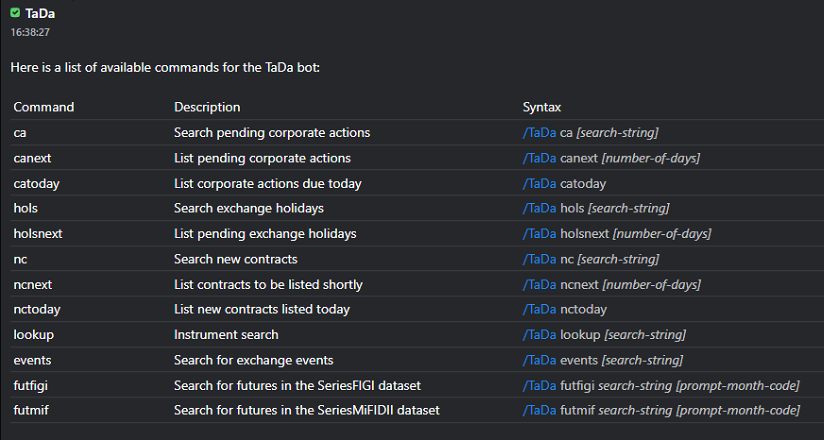This screenshot has width=824, height=440.
Task: Click the message timestamp 16:38:27
Action: tap(30, 32)
